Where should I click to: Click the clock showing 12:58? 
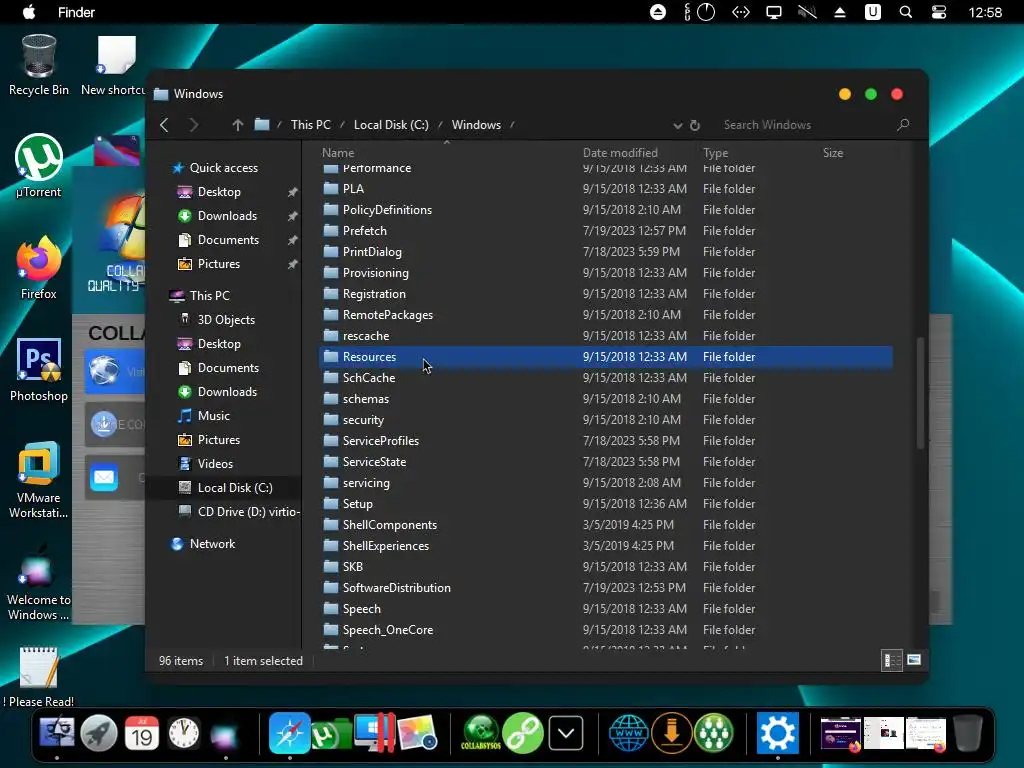click(985, 12)
